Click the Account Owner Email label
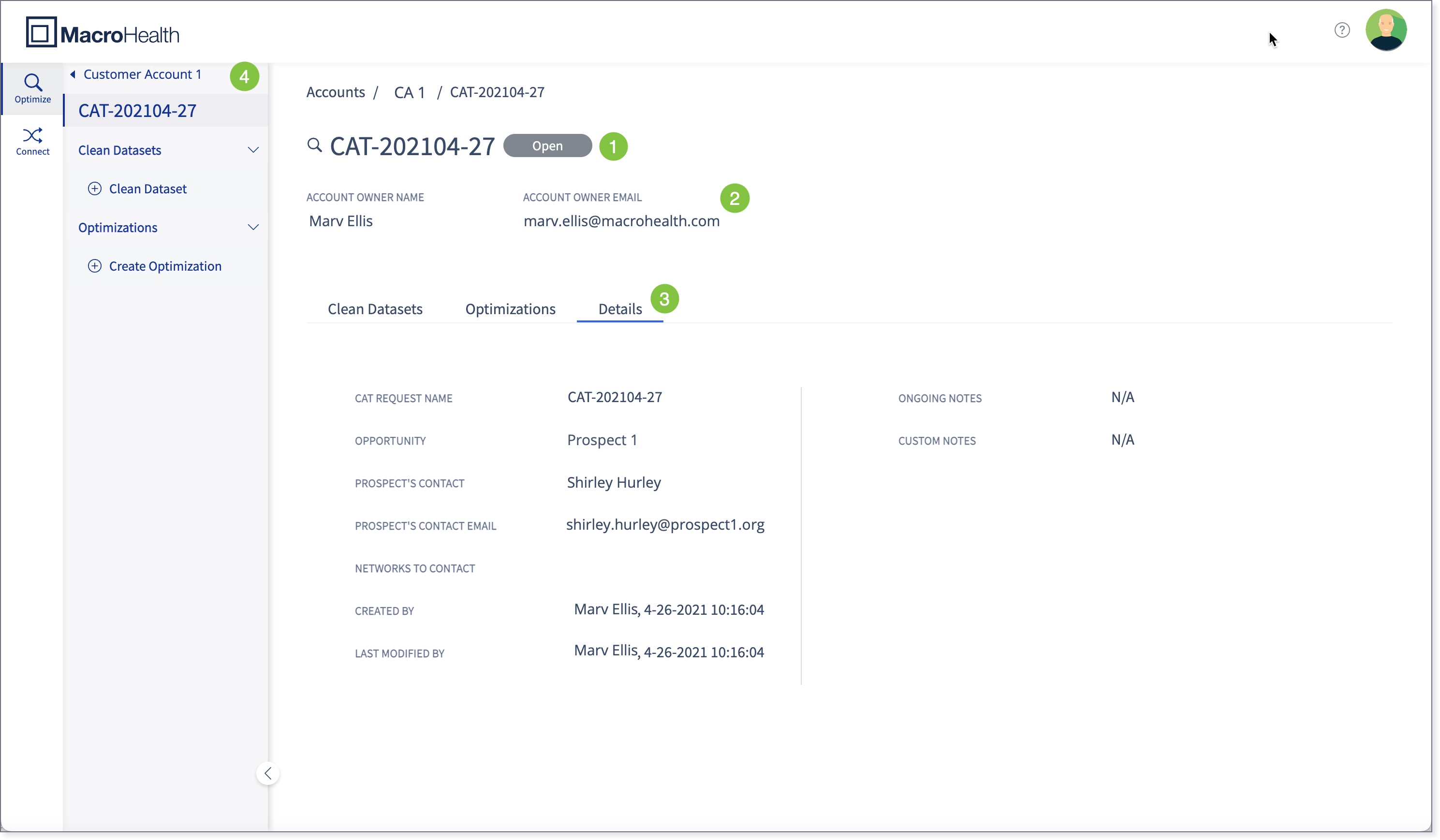Viewport: 1440px width, 840px height. point(582,197)
